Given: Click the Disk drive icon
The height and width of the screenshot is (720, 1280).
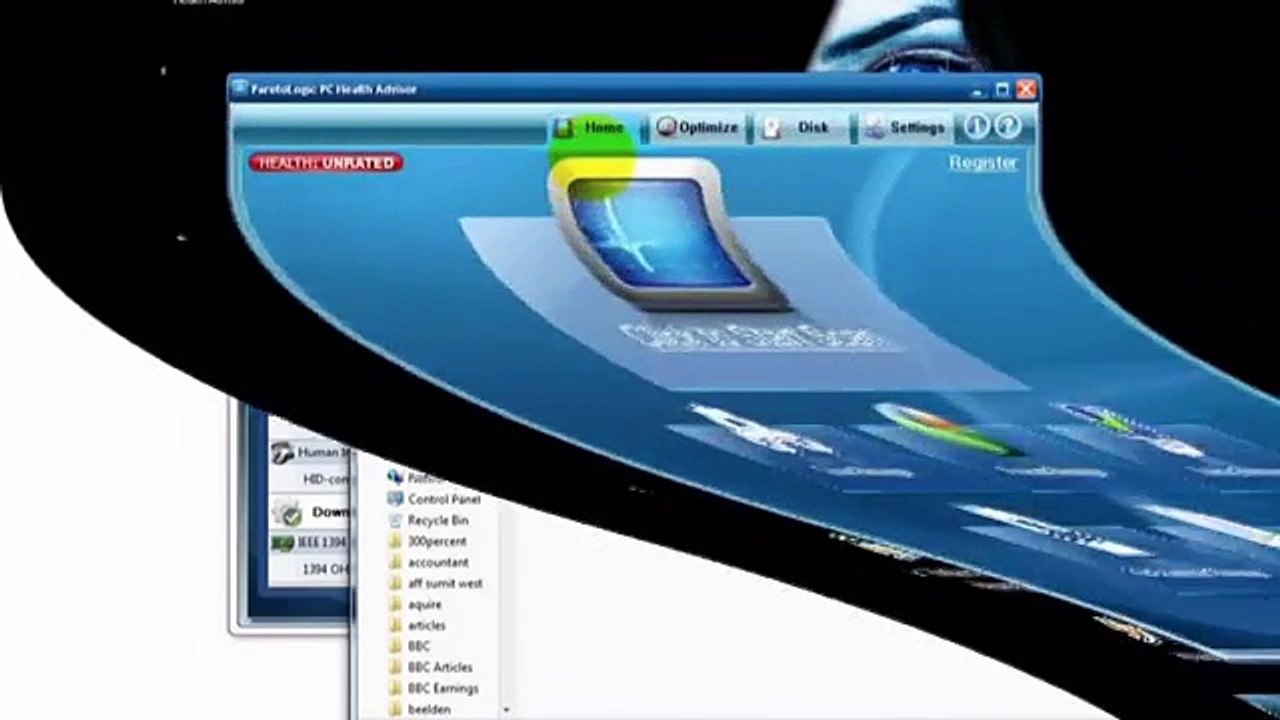Looking at the screenshot, I should pyautogui.click(x=771, y=128).
